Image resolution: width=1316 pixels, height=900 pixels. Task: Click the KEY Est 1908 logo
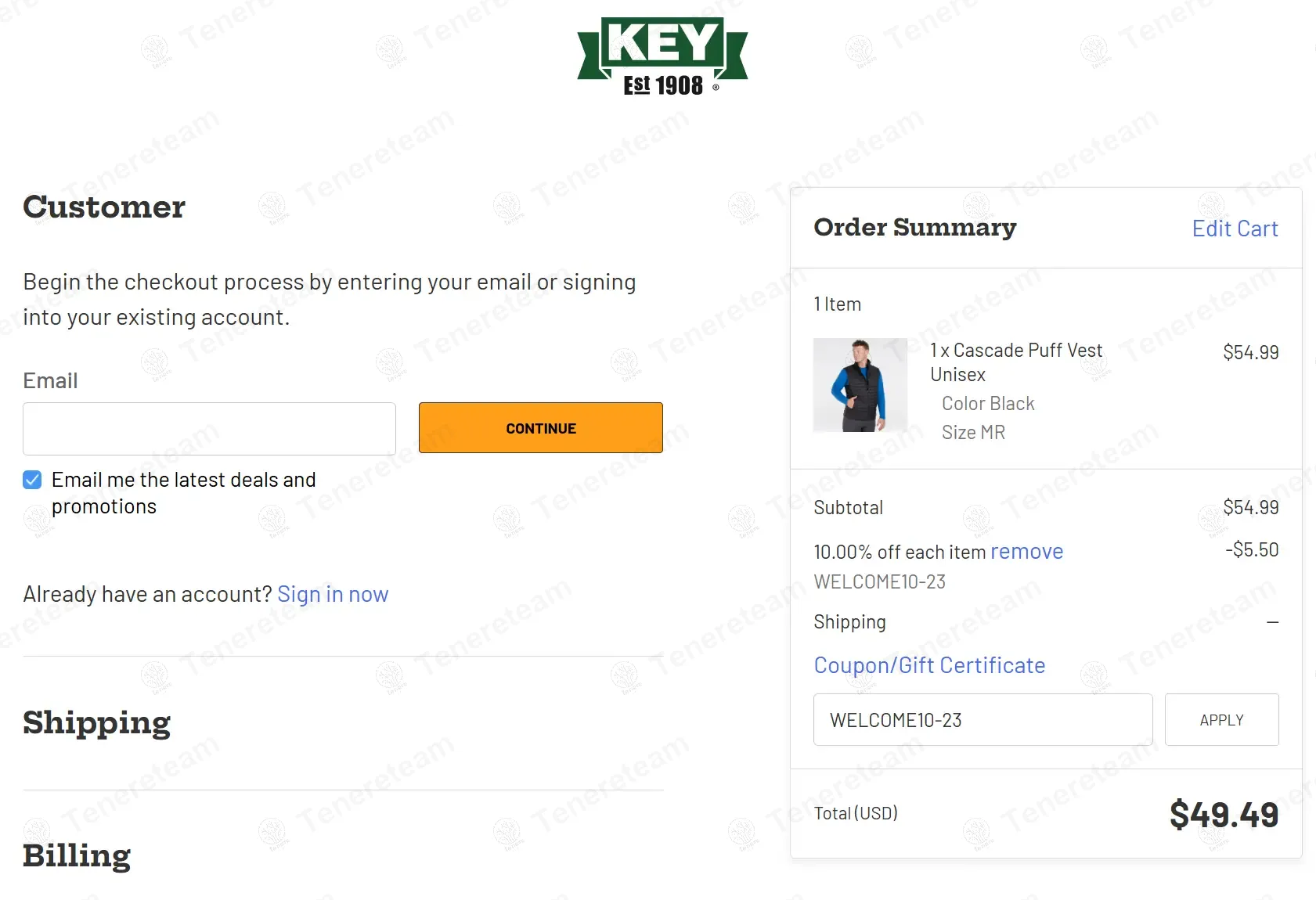(662, 57)
